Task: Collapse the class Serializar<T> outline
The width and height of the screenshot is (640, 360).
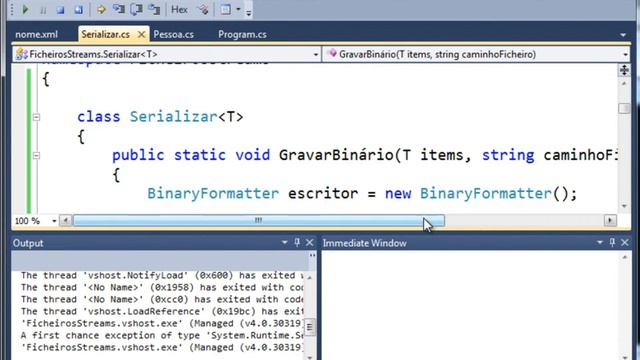Action: (36, 118)
